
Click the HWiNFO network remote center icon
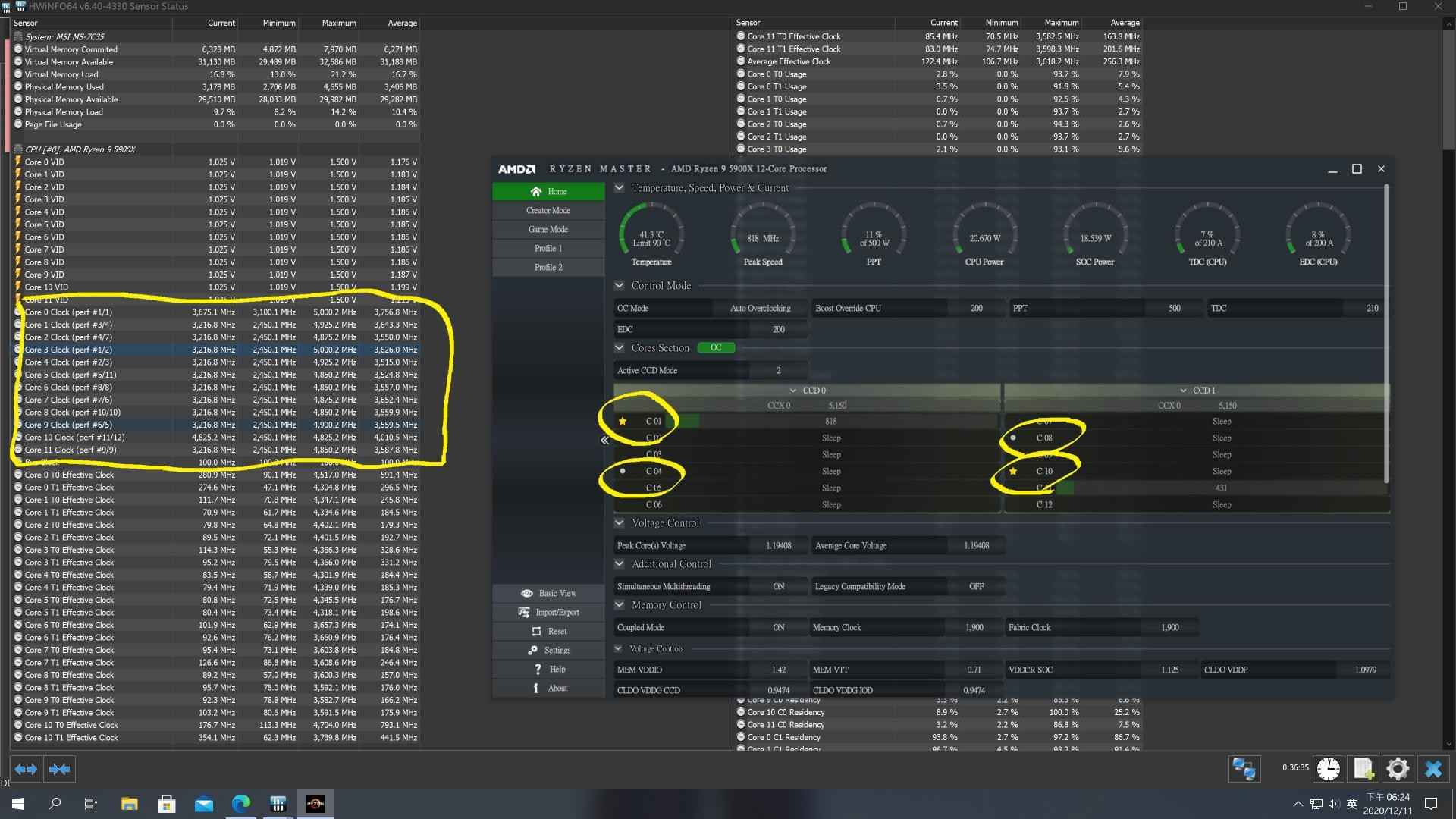(x=1244, y=769)
